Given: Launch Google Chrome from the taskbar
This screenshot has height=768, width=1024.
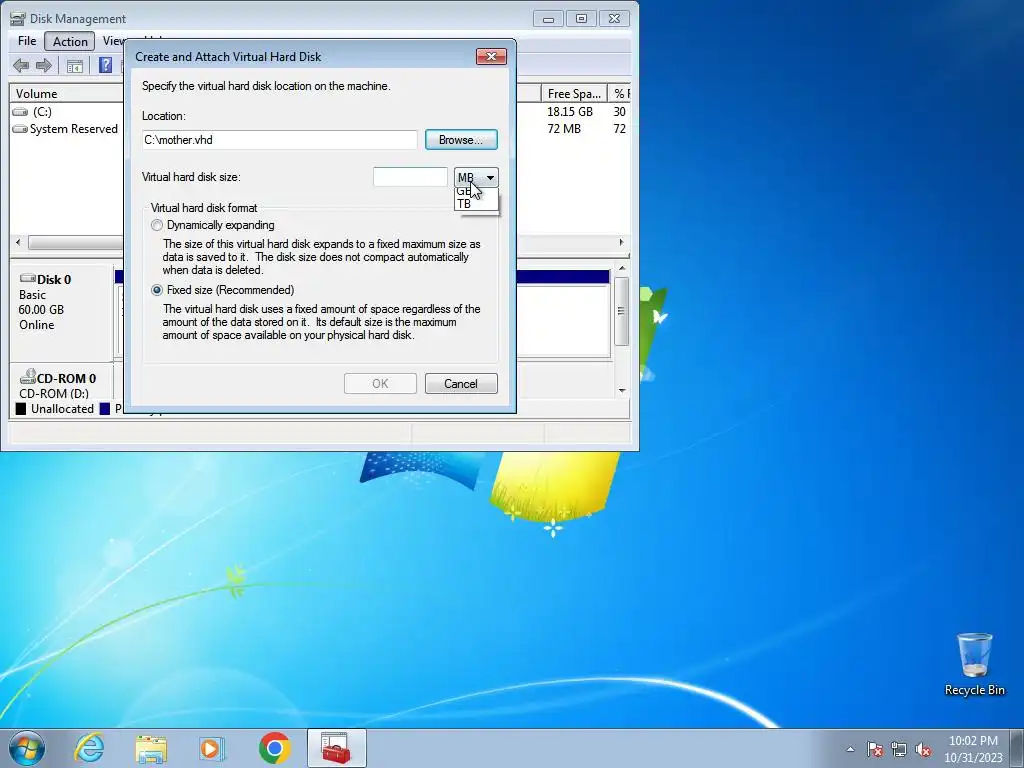Looking at the screenshot, I should (x=274, y=748).
